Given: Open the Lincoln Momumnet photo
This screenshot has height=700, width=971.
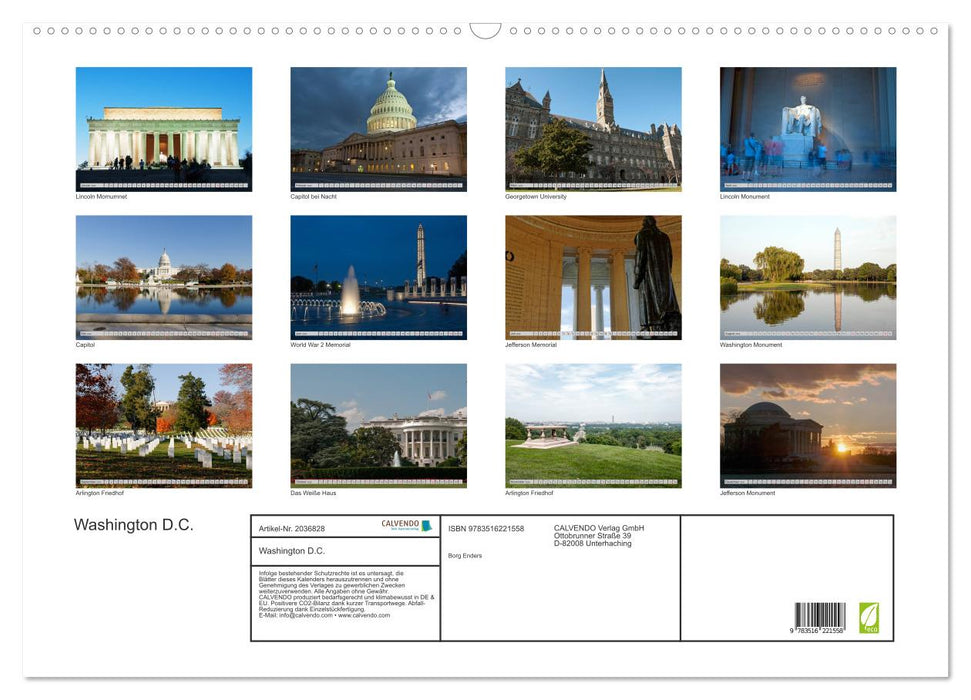Looking at the screenshot, I should [x=163, y=128].
